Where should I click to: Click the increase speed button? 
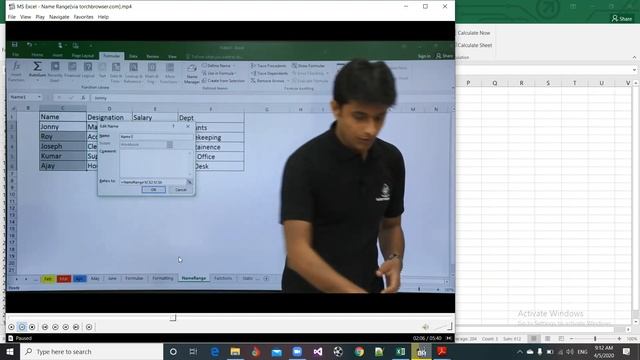point(66,327)
